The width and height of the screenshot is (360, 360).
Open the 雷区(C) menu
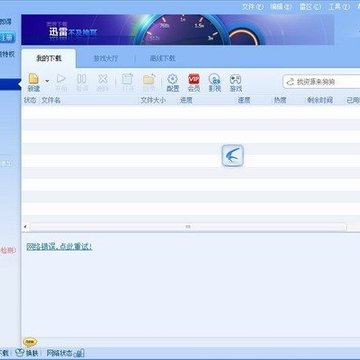pyautogui.click(x=310, y=7)
